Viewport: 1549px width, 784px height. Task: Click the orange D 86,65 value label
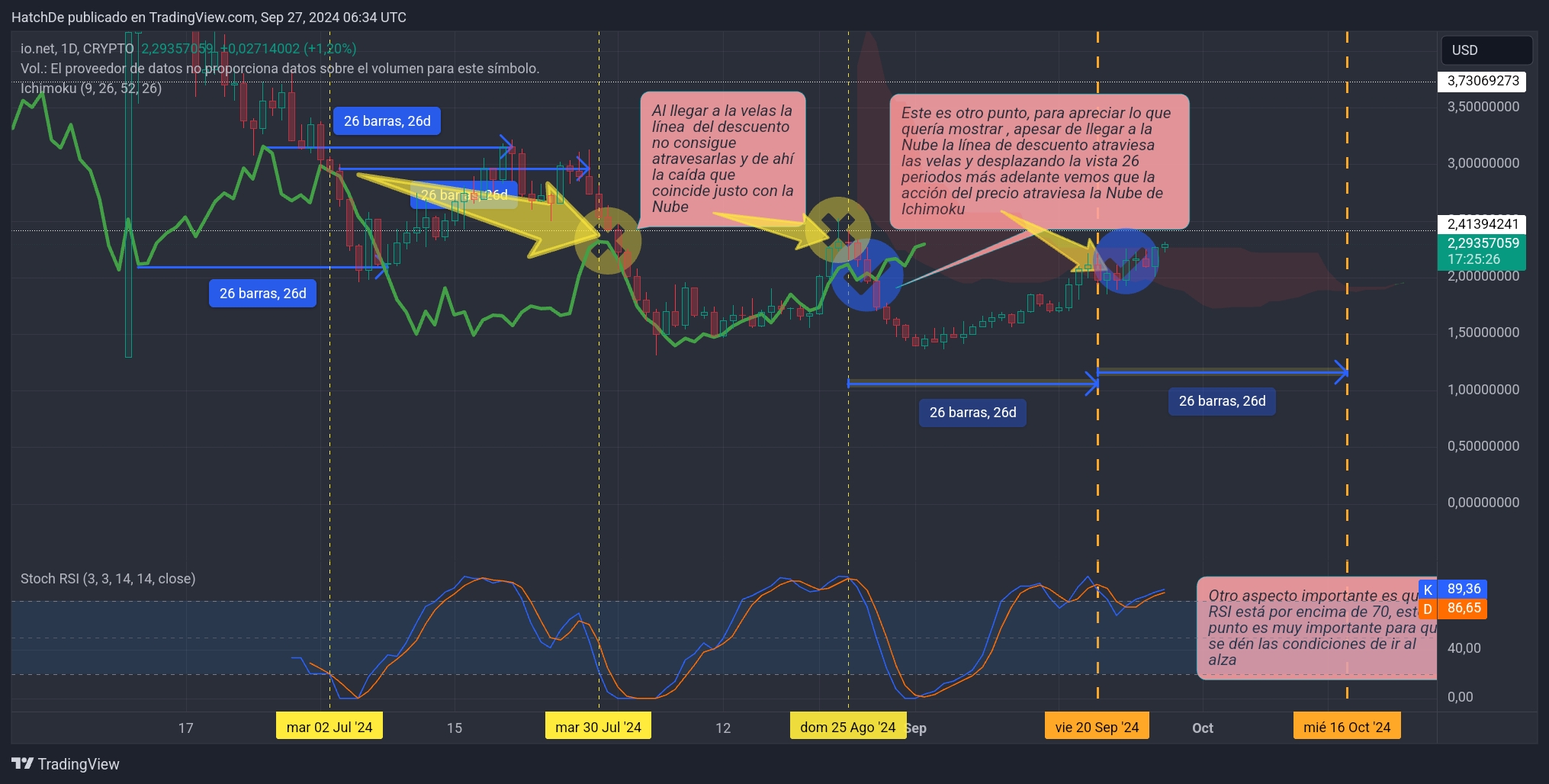click(1452, 609)
